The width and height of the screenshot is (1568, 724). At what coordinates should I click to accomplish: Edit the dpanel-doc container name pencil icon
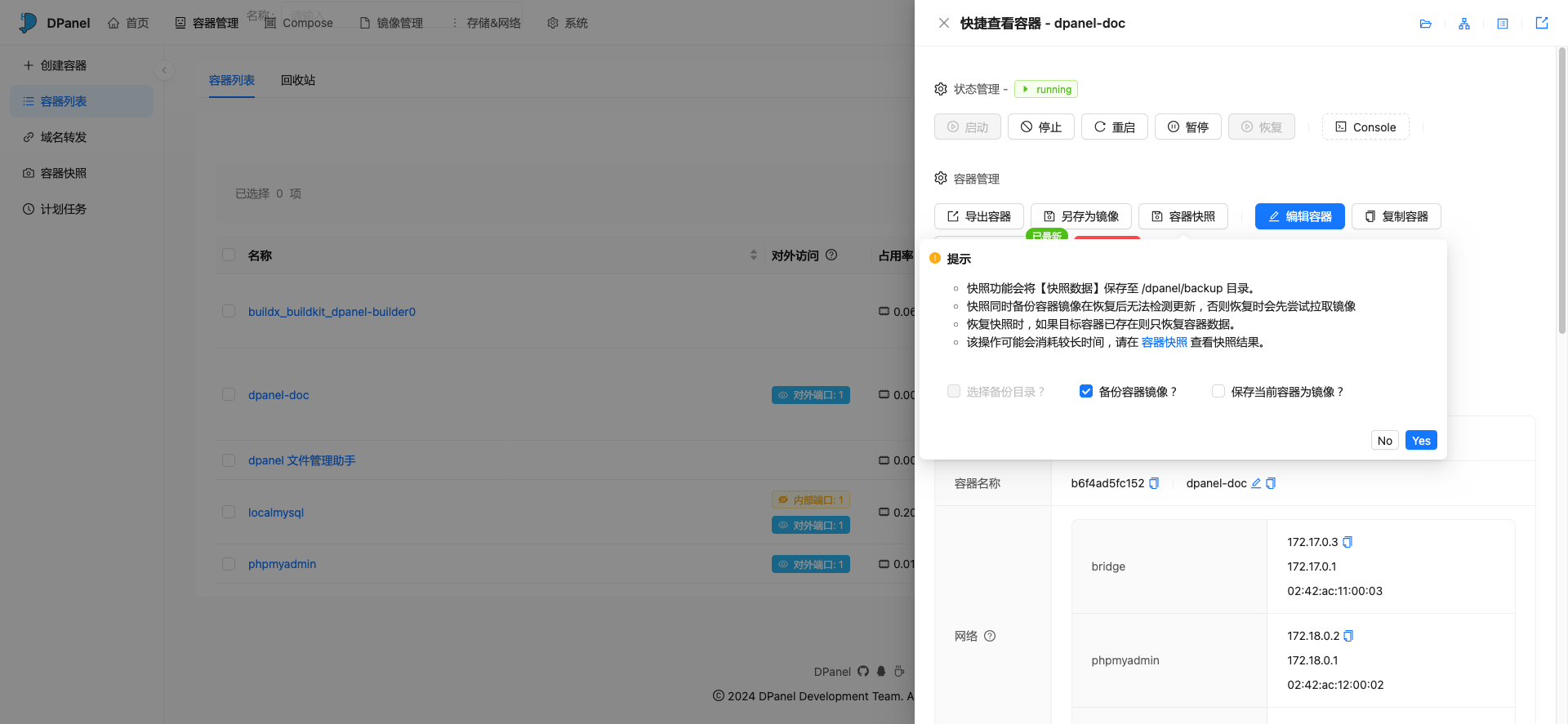(1256, 483)
